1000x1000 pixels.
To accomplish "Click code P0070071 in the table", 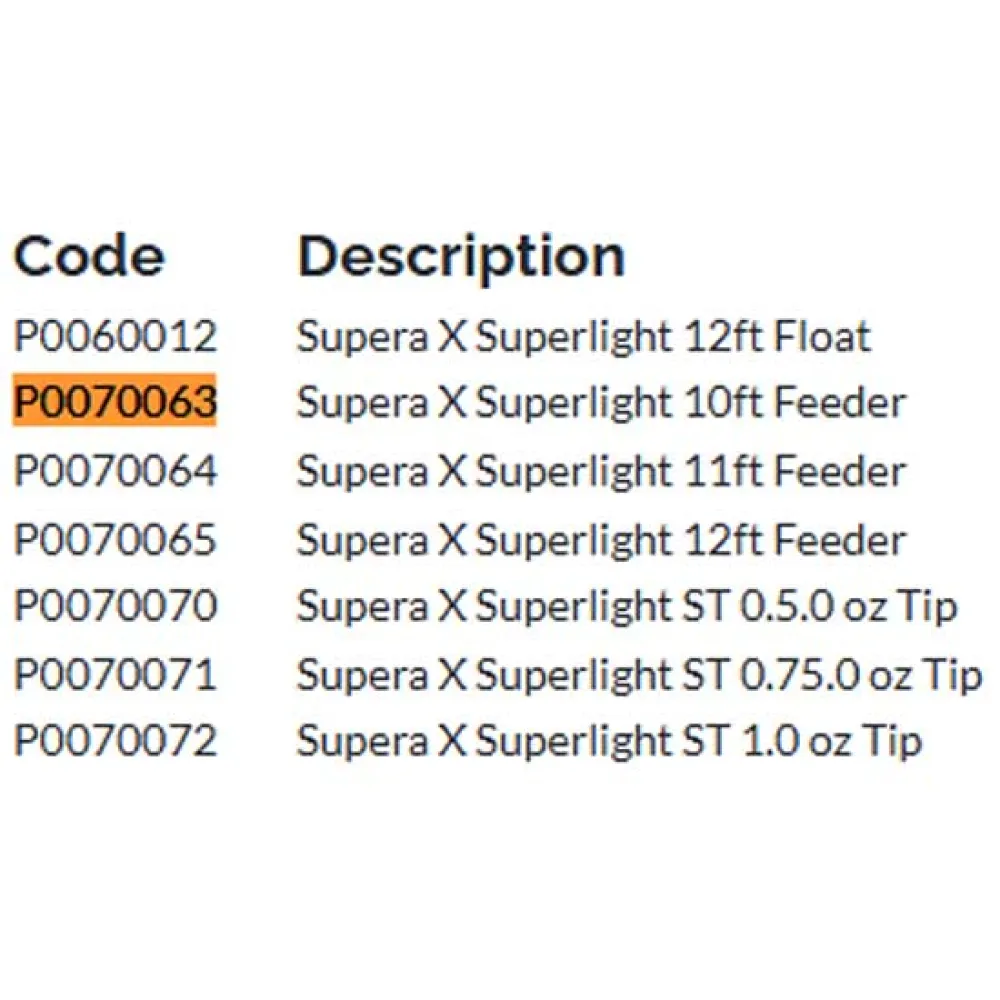I will (x=115, y=674).
